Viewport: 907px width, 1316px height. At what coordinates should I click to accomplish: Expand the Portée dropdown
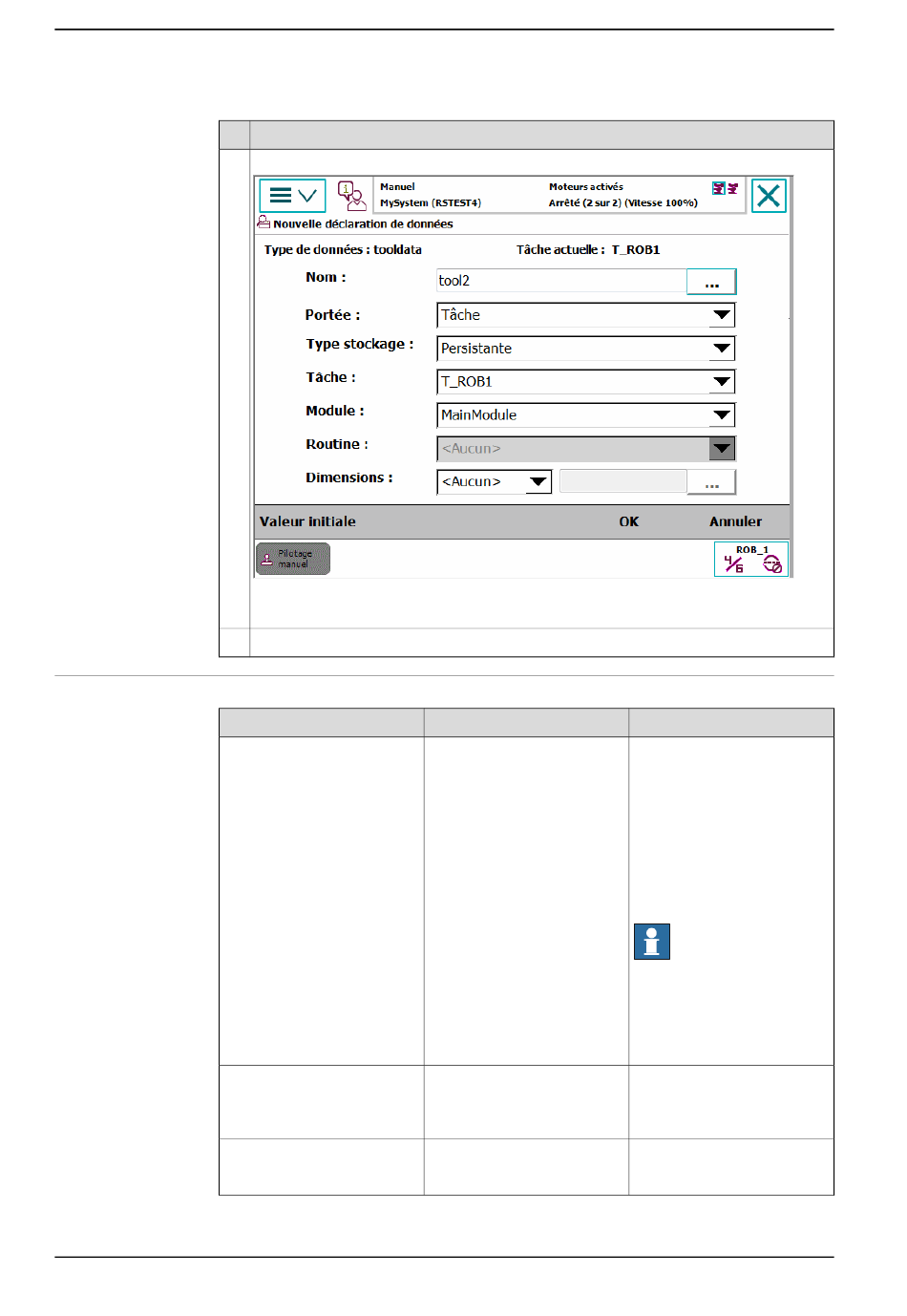click(722, 315)
